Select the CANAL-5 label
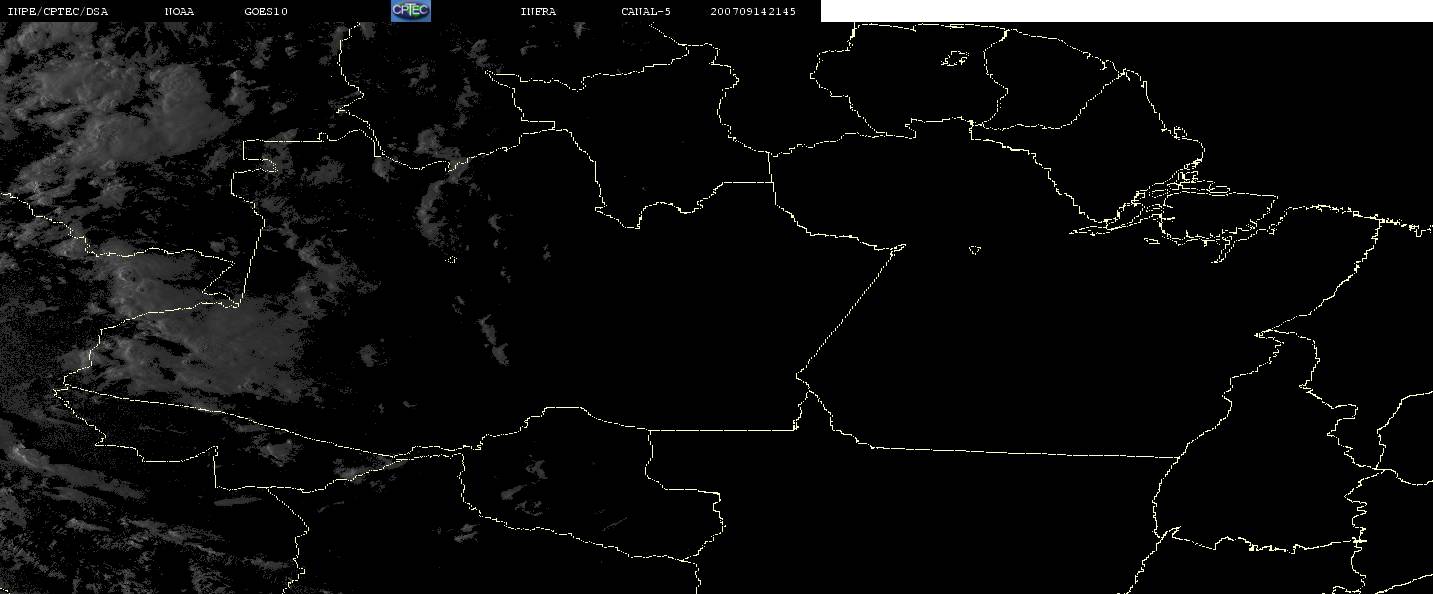This screenshot has width=1433, height=594. coord(646,12)
